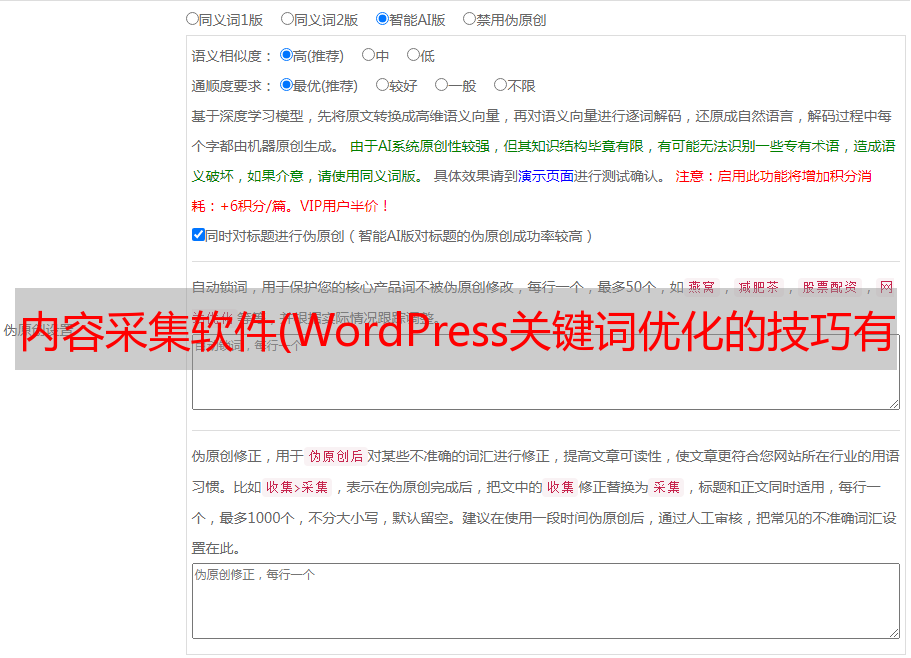The image size is (911, 658).
Task: Click the 伪原创修正 text area resize handle
Action: click(893, 632)
